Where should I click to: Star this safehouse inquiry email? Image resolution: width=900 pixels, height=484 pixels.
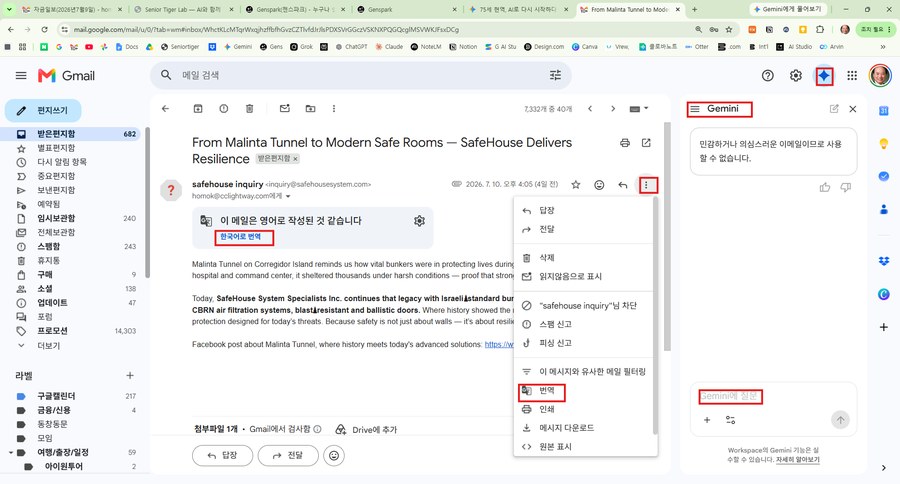tap(576, 185)
